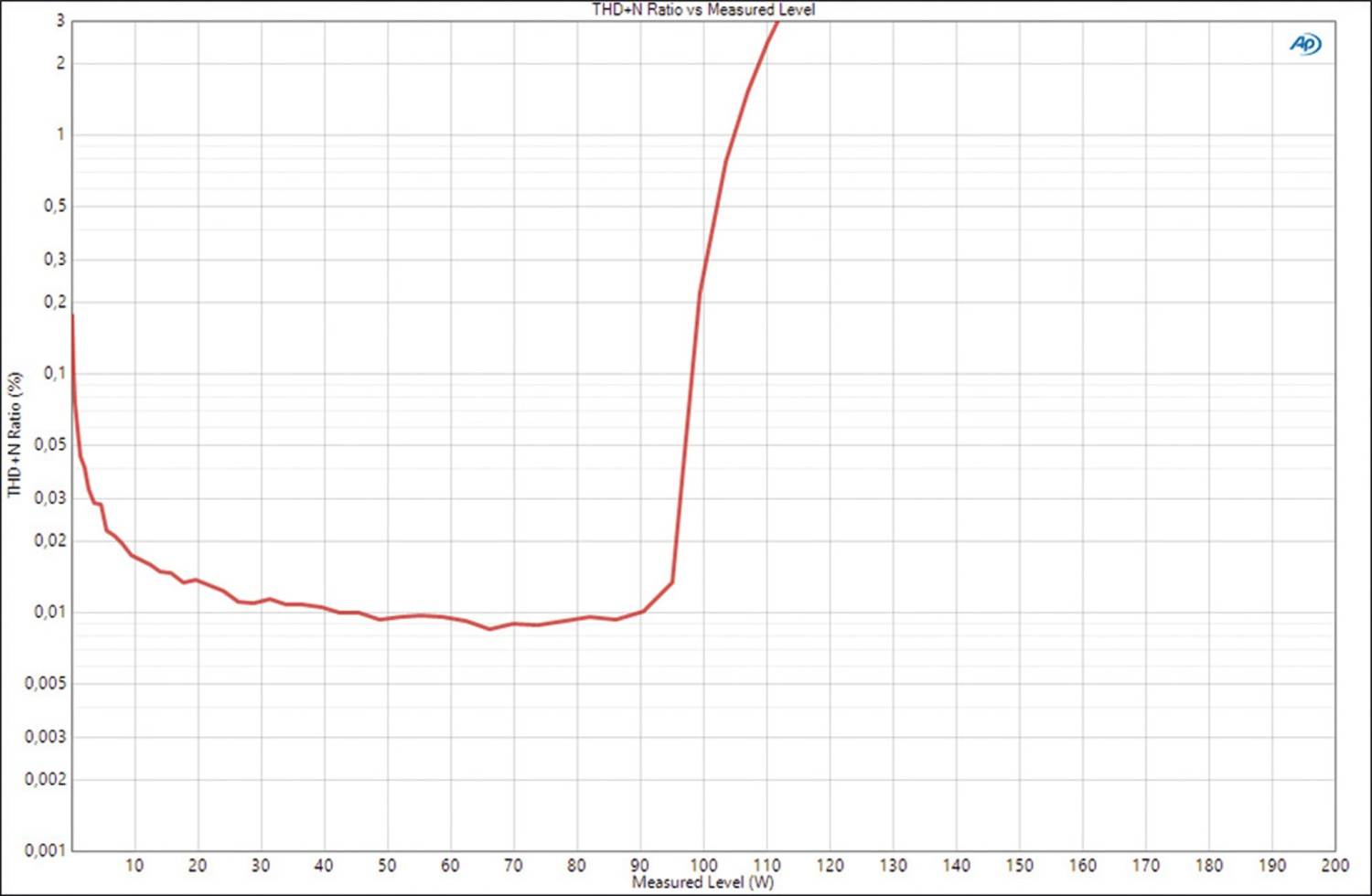The width and height of the screenshot is (1372, 896).
Task: Click the y-axis tick label '0,05'
Action: (x=50, y=445)
